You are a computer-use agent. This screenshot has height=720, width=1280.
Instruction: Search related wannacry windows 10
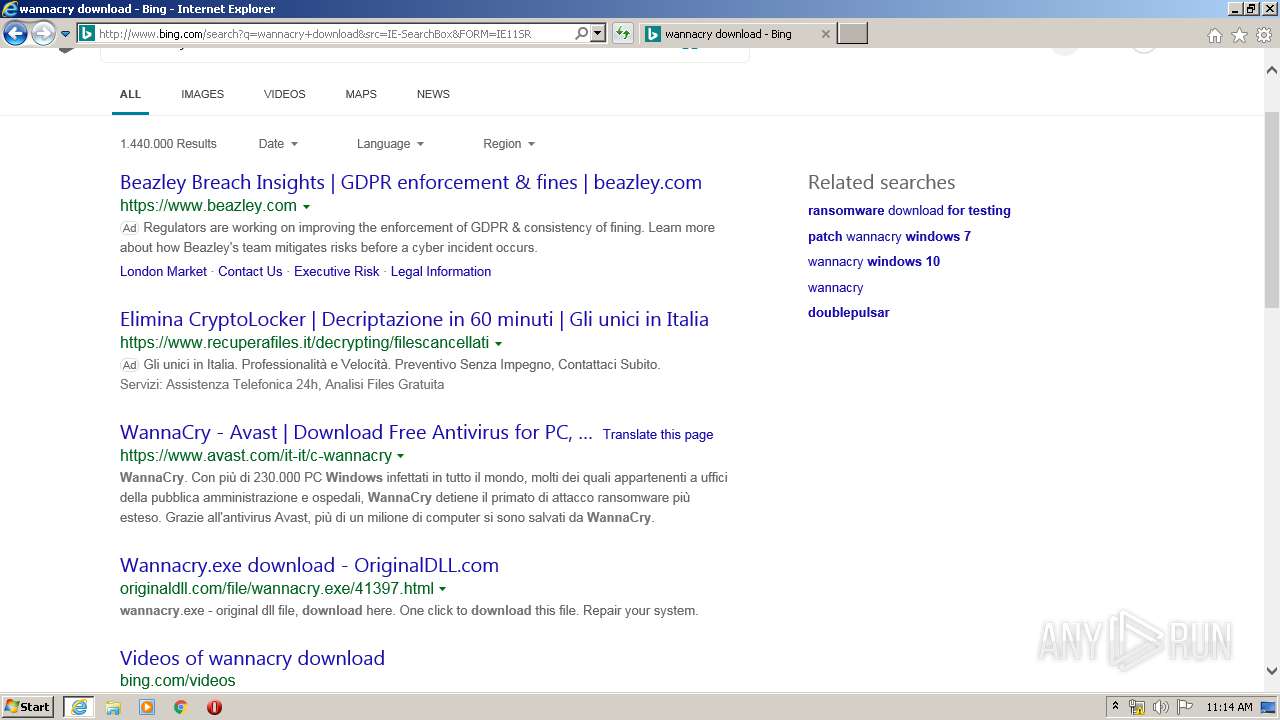point(874,261)
